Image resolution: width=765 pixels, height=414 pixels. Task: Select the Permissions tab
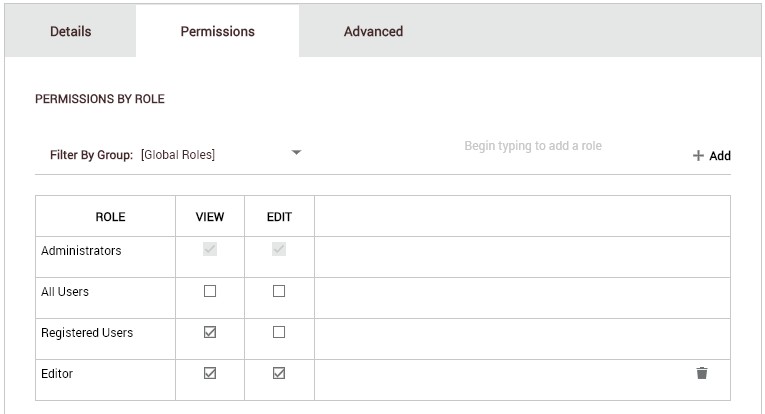point(217,31)
